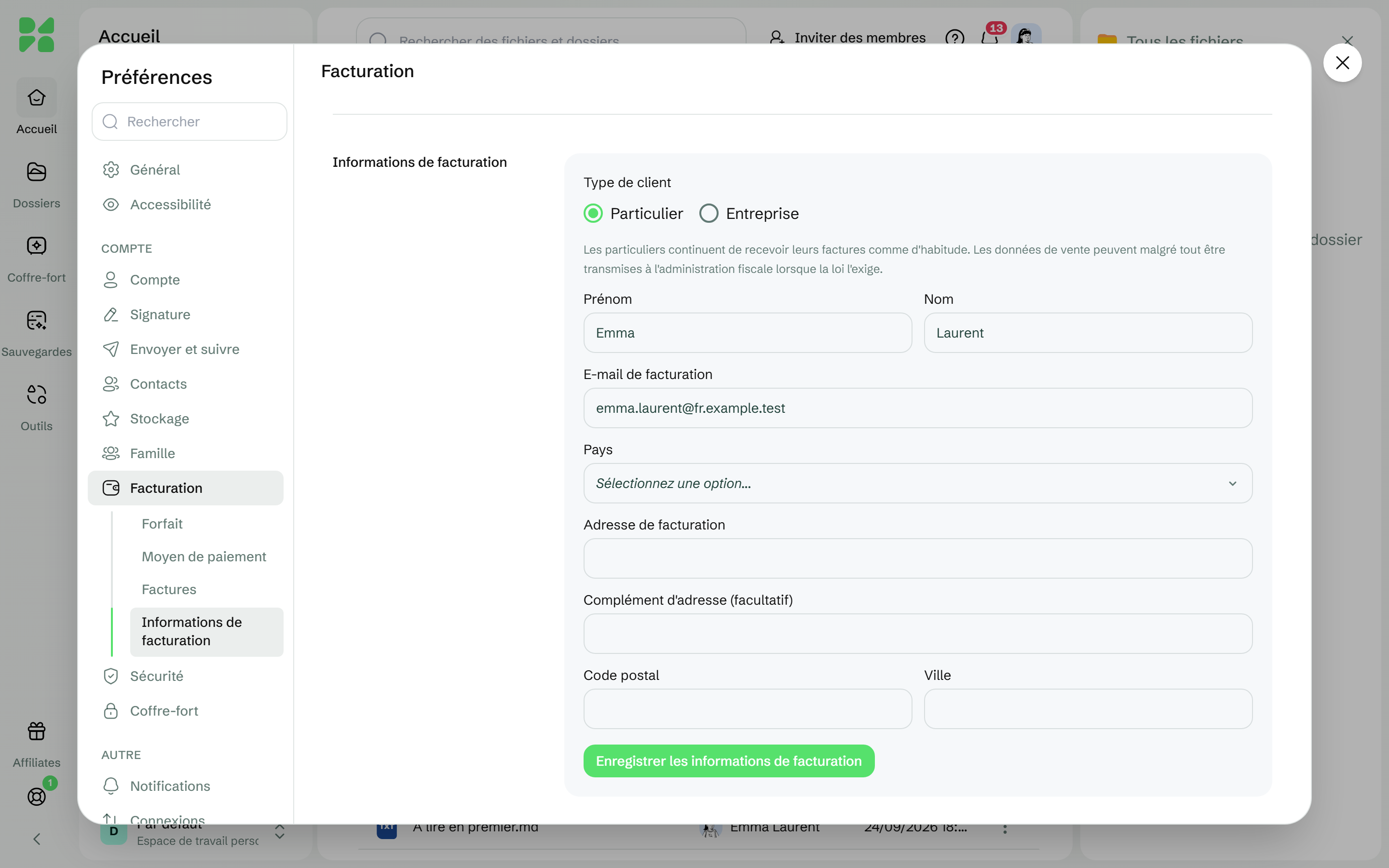Click the help question mark icon
Screen dimensions: 1389x868
tap(954, 37)
